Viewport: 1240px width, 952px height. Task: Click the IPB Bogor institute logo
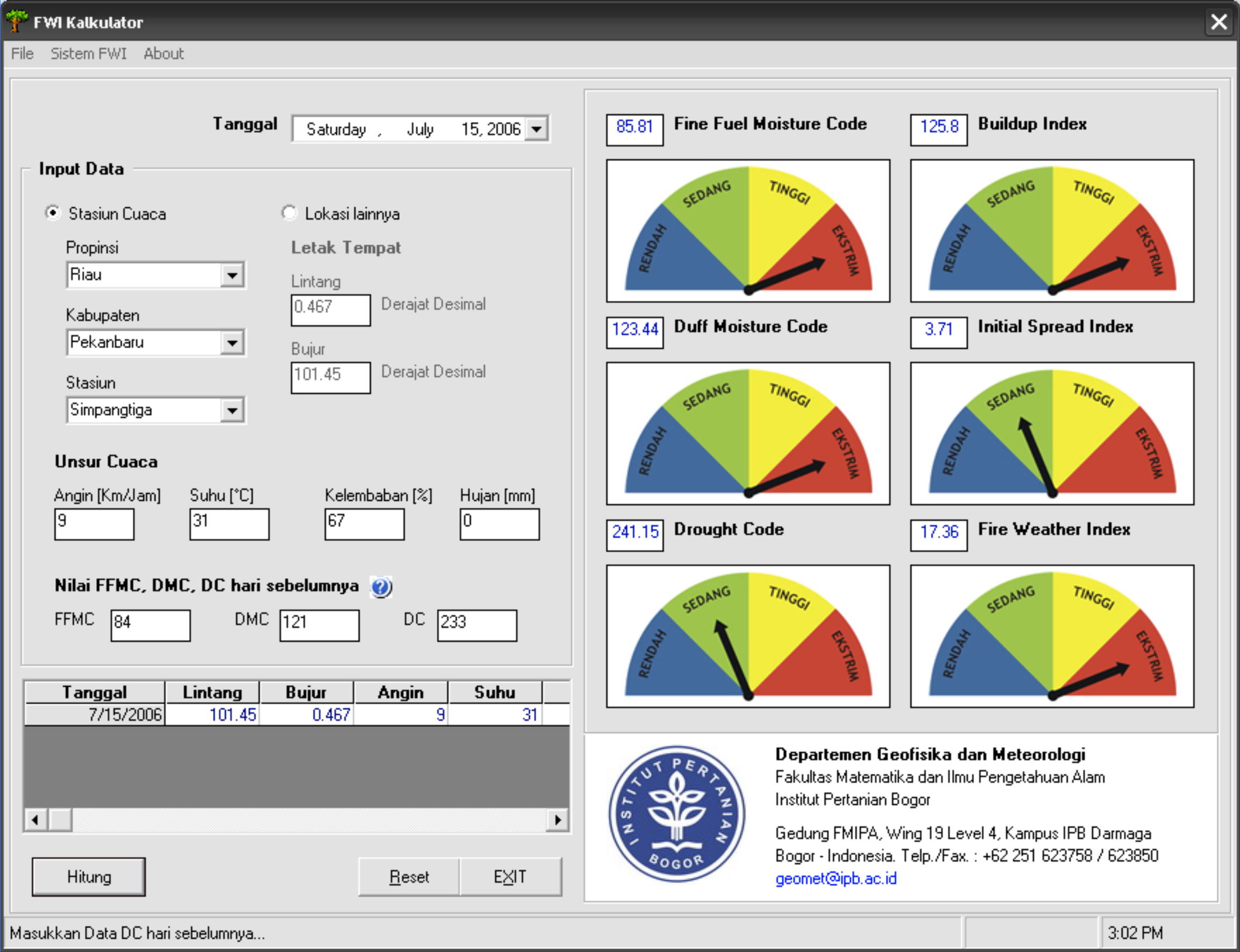(676, 814)
